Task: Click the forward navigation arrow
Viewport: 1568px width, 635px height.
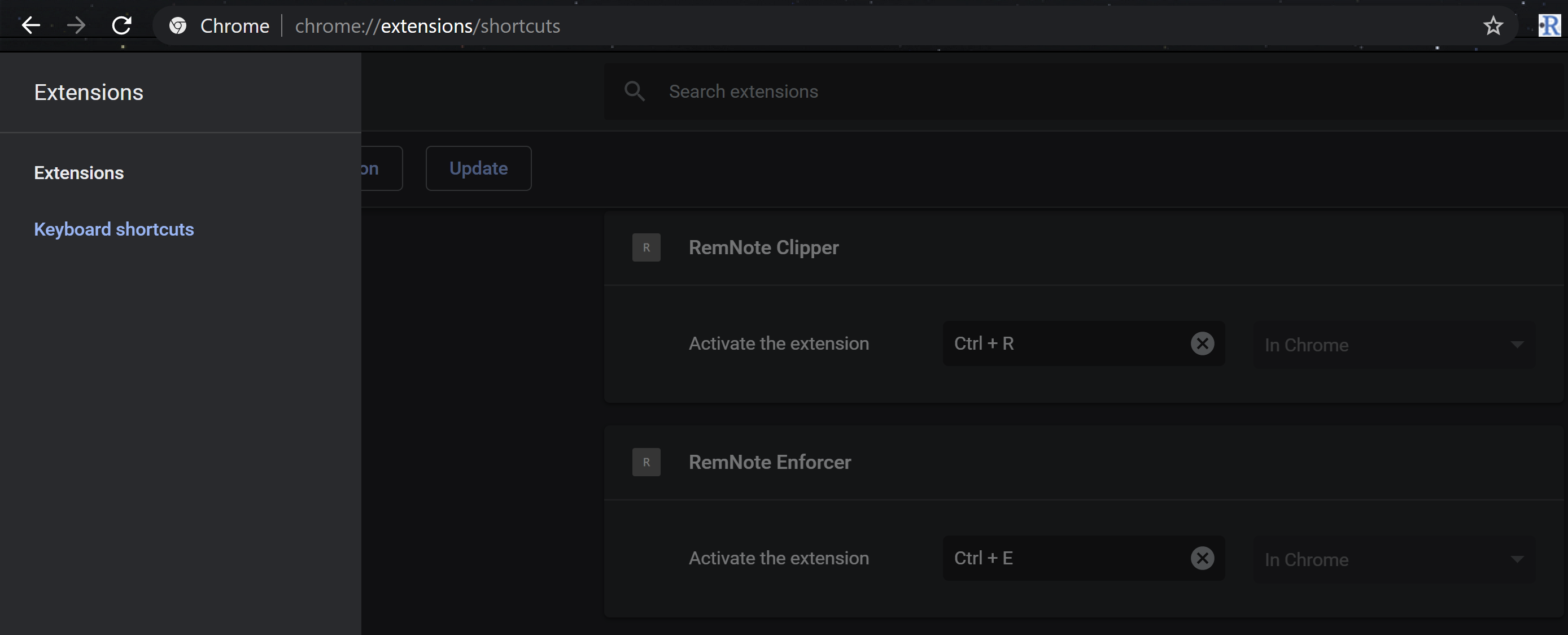Action: [76, 25]
